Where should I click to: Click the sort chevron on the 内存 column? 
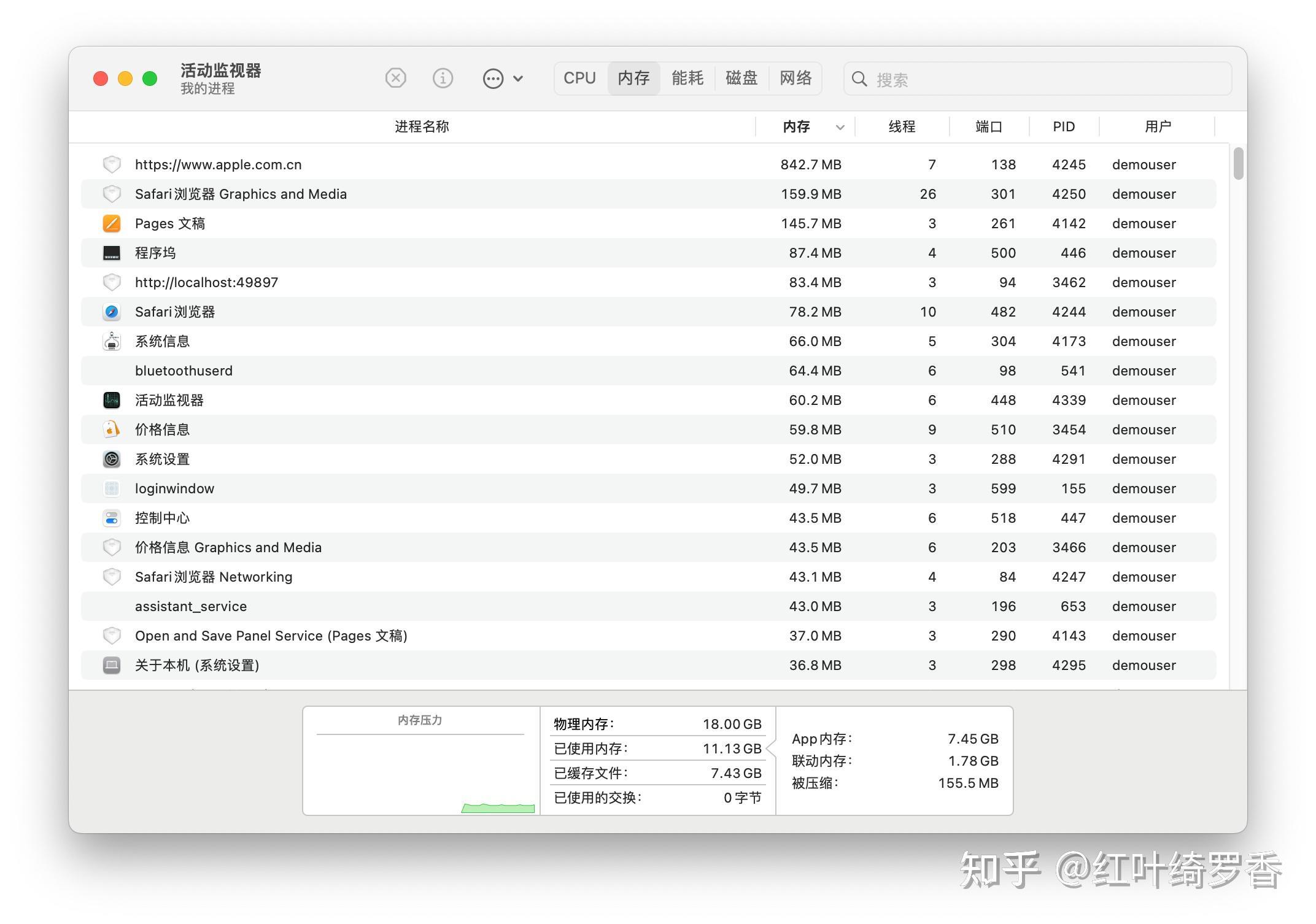pos(840,127)
